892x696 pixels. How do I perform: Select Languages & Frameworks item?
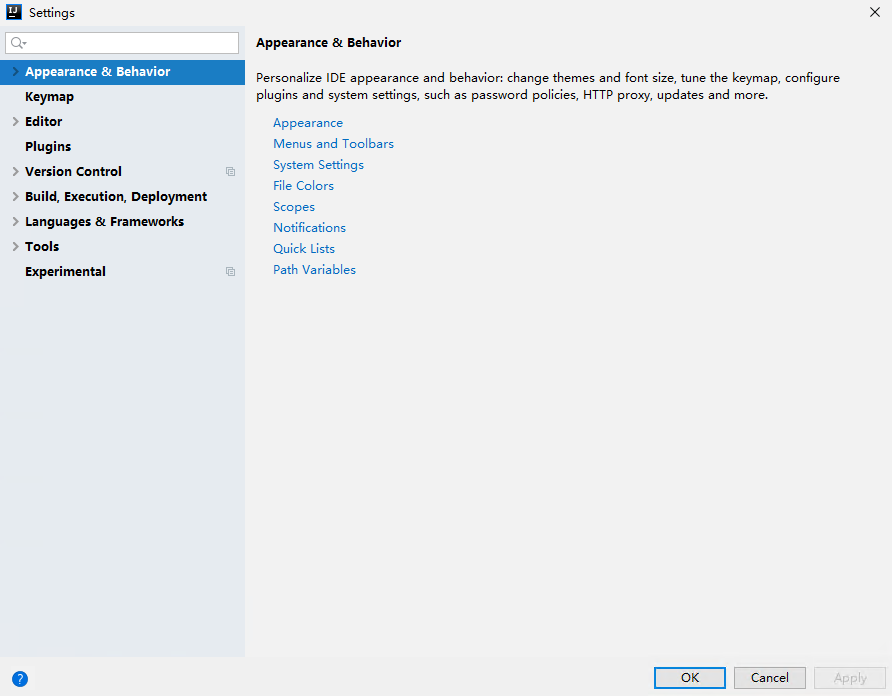click(122, 222)
